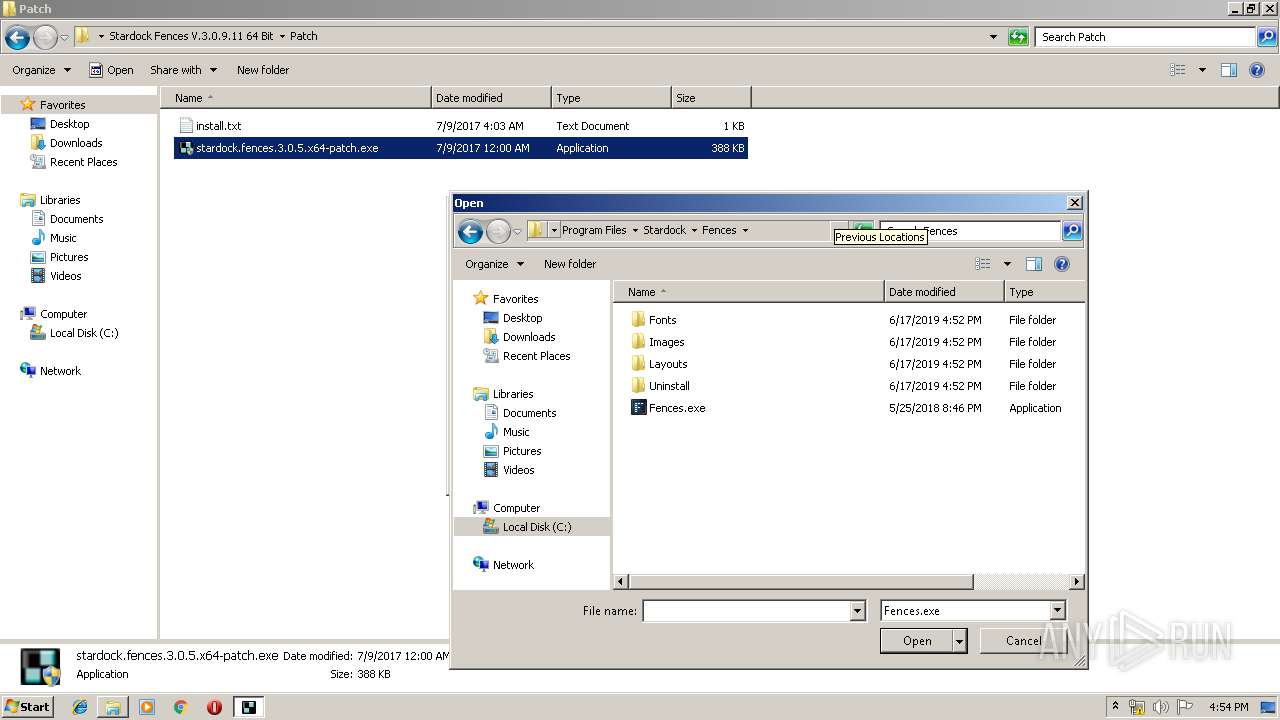Click refresh icon in Patch address bar
The image size is (1280, 720).
click(x=1018, y=37)
